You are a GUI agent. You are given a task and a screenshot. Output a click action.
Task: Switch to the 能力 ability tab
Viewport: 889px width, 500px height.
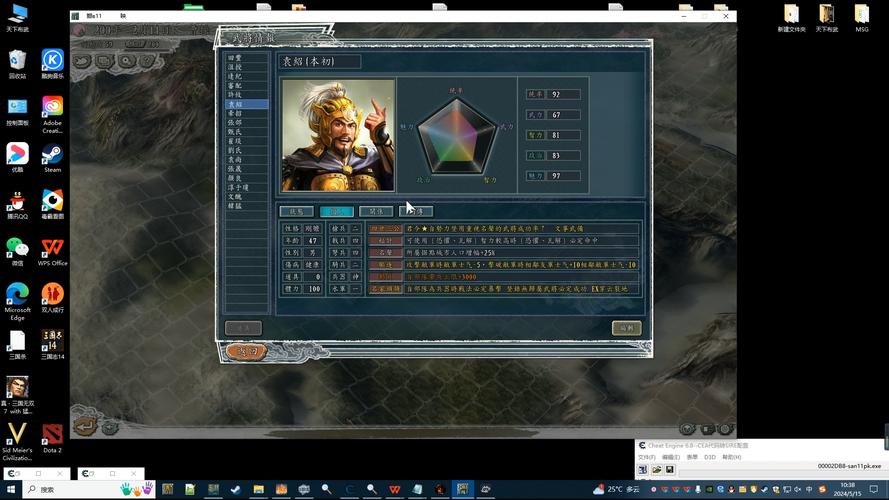336,212
